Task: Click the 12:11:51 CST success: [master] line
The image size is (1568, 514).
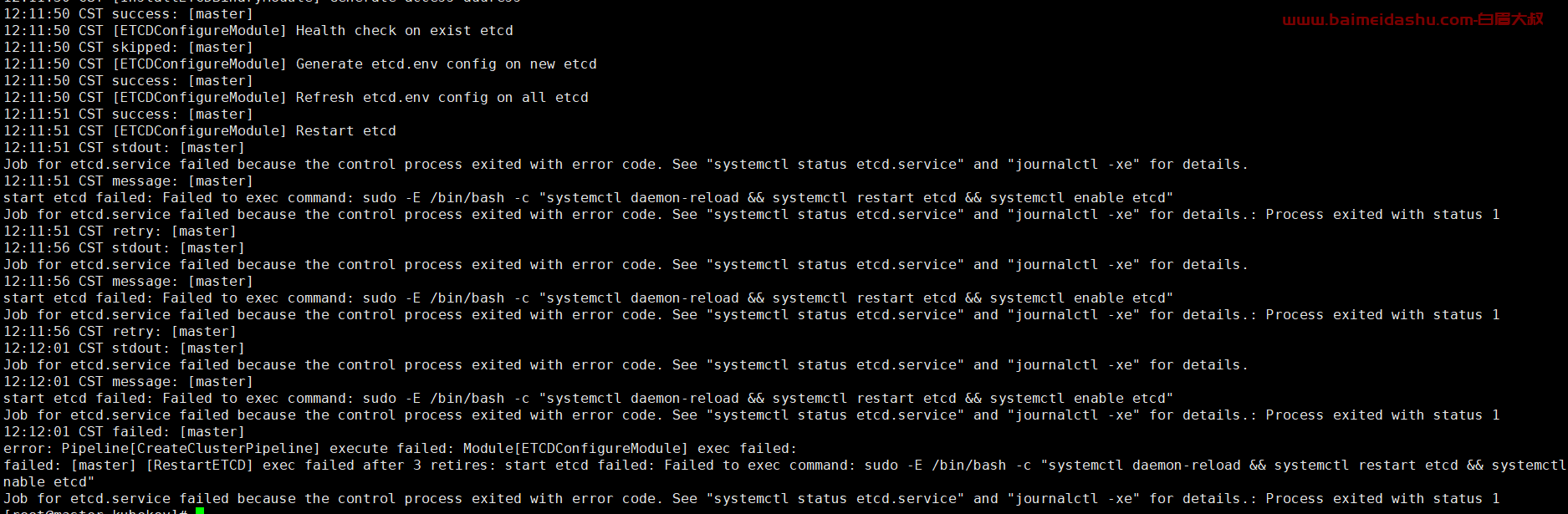Action: point(128,115)
